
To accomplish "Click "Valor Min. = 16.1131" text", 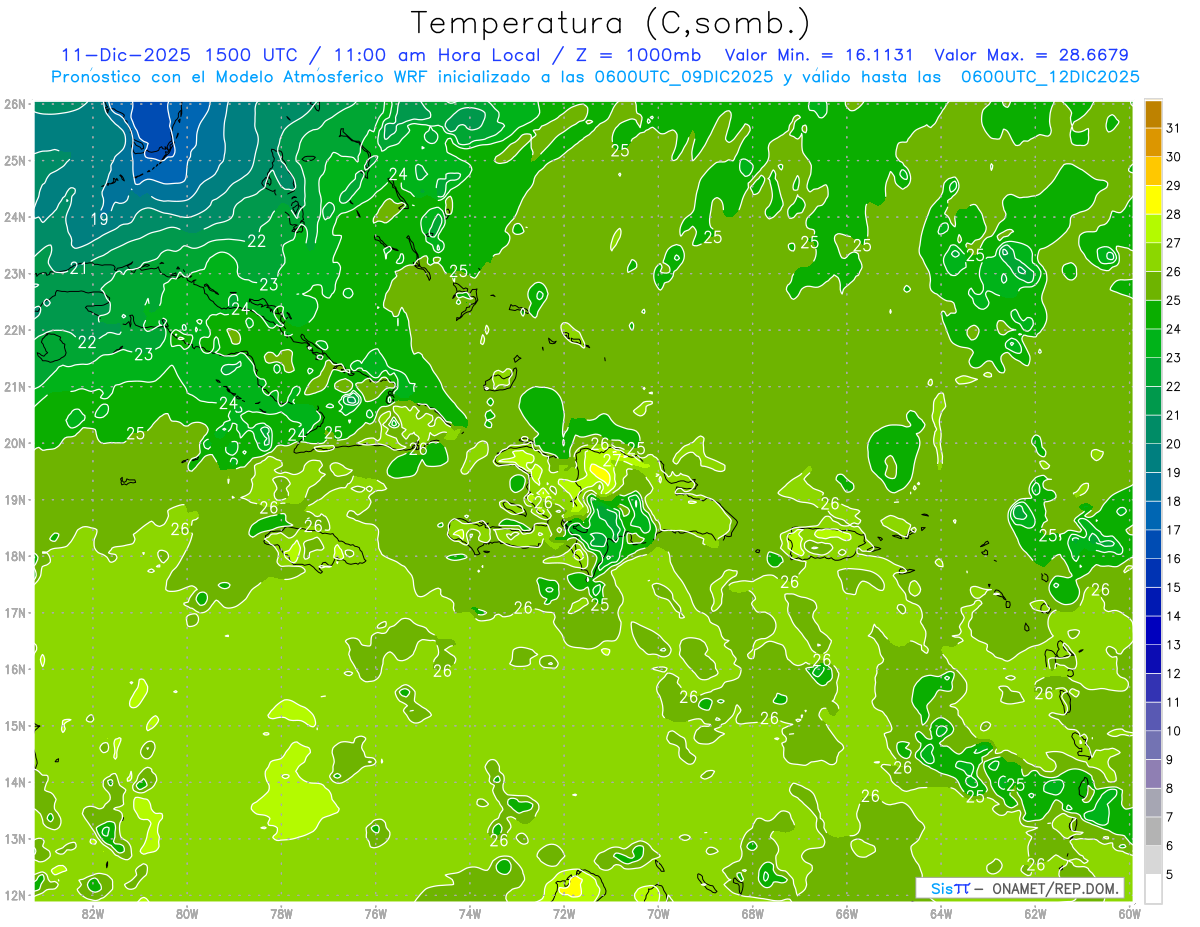I will click(821, 55).
